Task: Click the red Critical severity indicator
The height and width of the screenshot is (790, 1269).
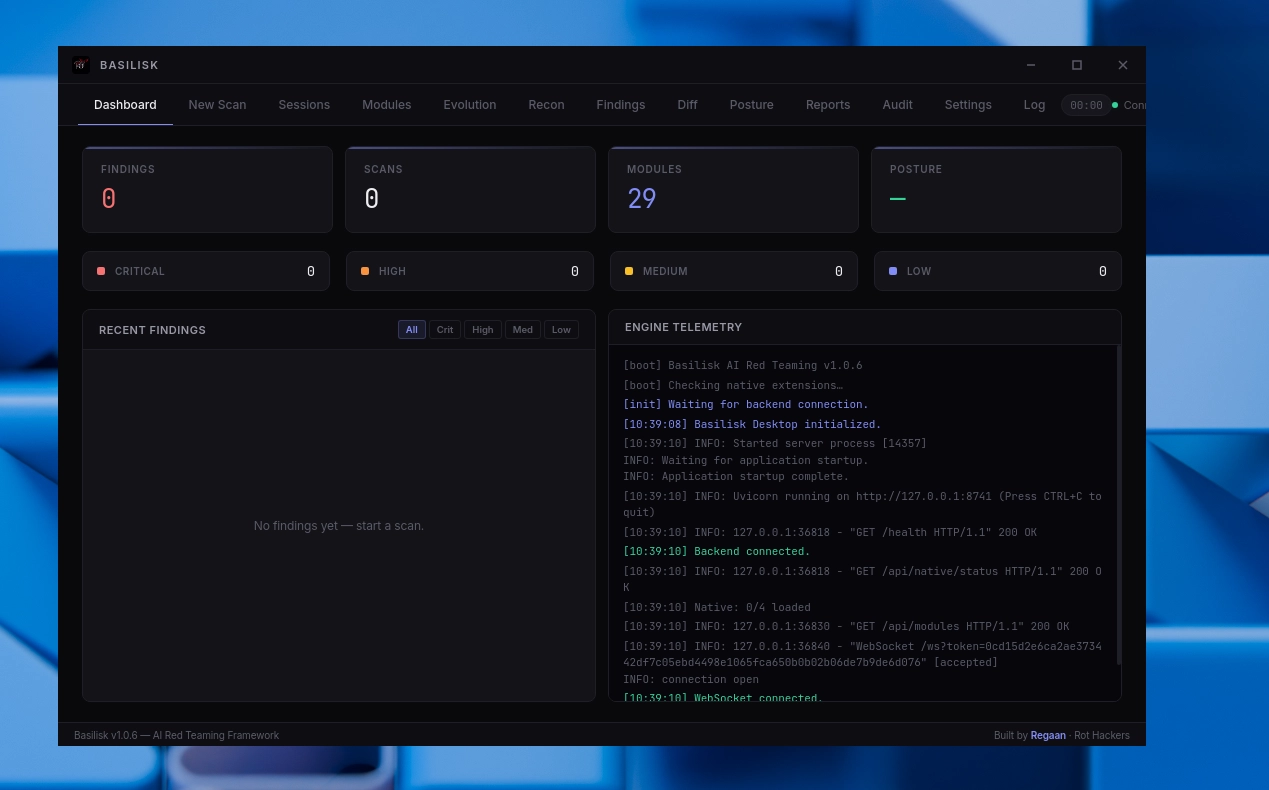Action: (101, 271)
